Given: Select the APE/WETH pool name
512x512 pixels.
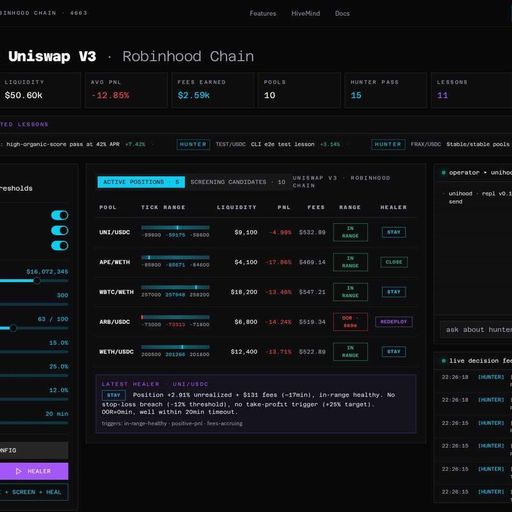Looking at the screenshot, I should [x=114, y=262].
